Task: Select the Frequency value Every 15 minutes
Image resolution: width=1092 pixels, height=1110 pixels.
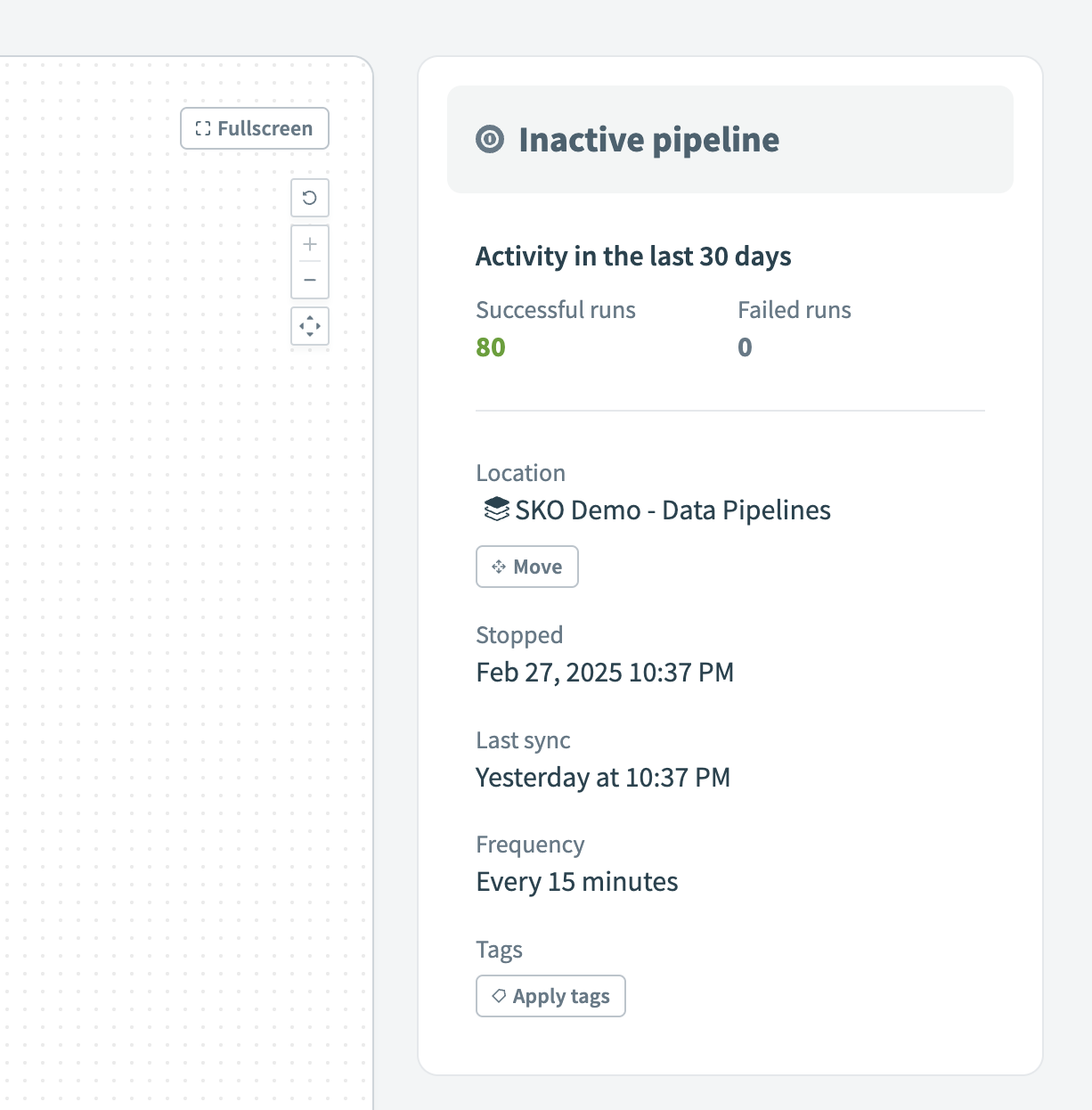Action: point(577,881)
